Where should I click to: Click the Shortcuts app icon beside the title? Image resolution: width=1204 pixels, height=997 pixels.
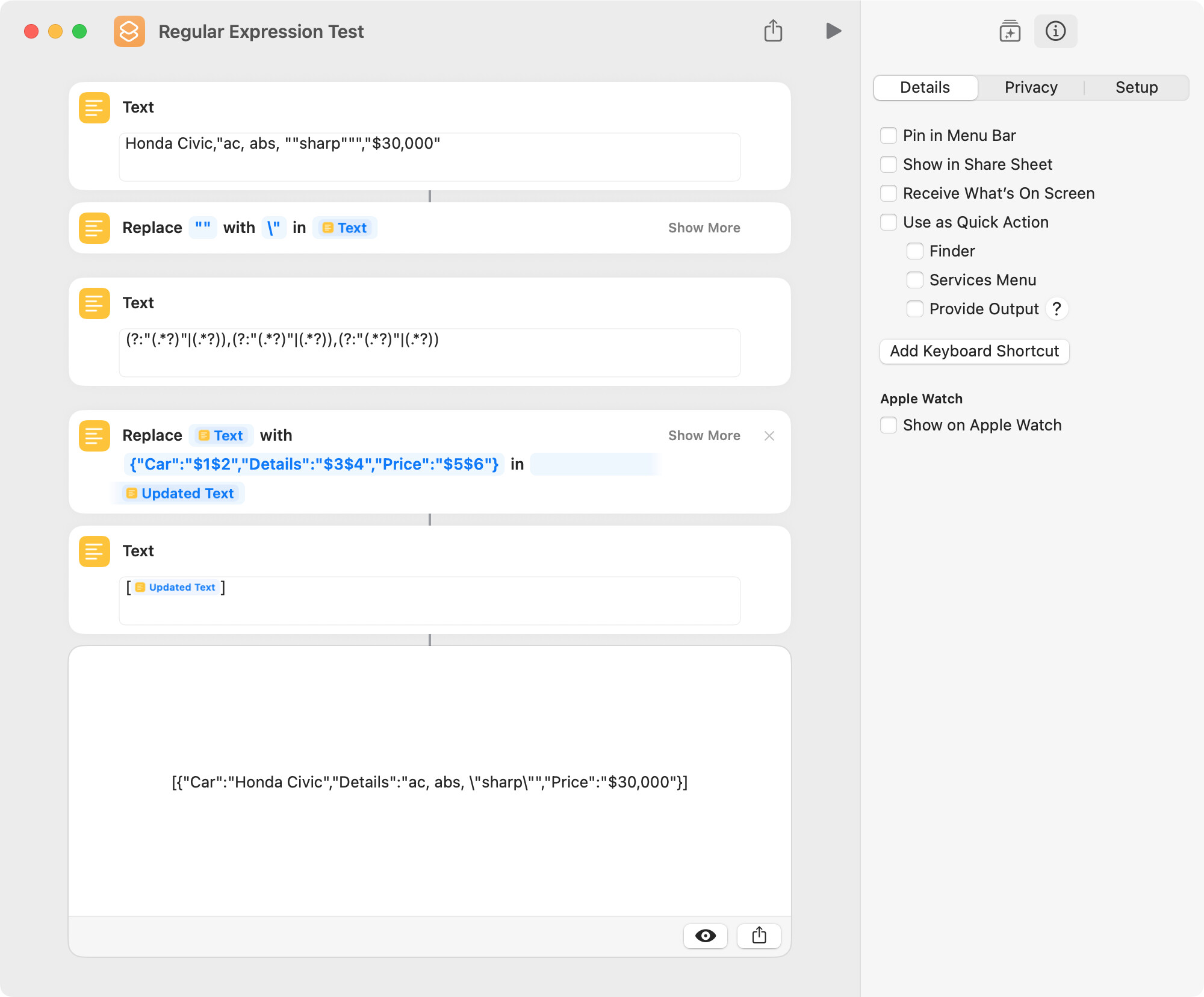click(x=129, y=31)
